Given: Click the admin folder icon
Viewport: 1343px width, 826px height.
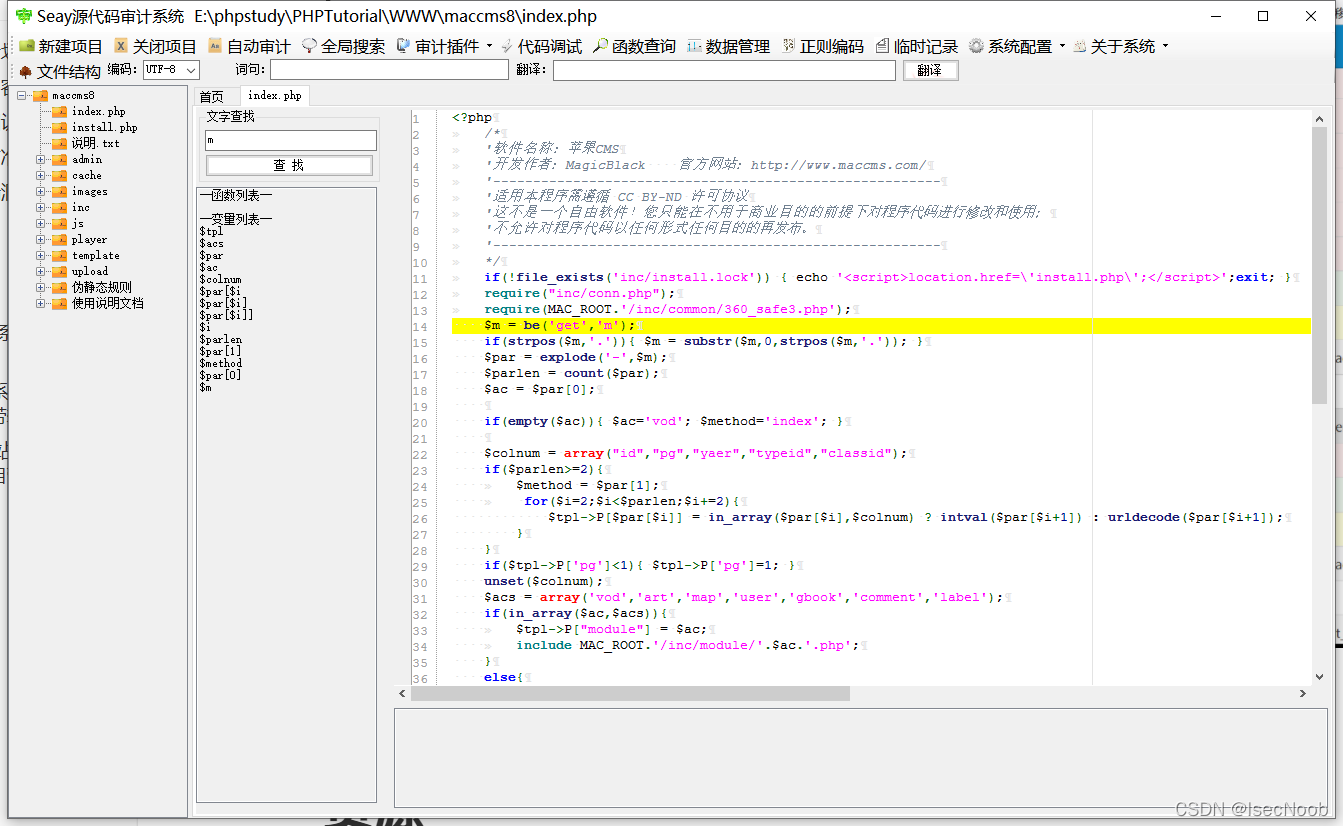Looking at the screenshot, I should [x=60, y=160].
